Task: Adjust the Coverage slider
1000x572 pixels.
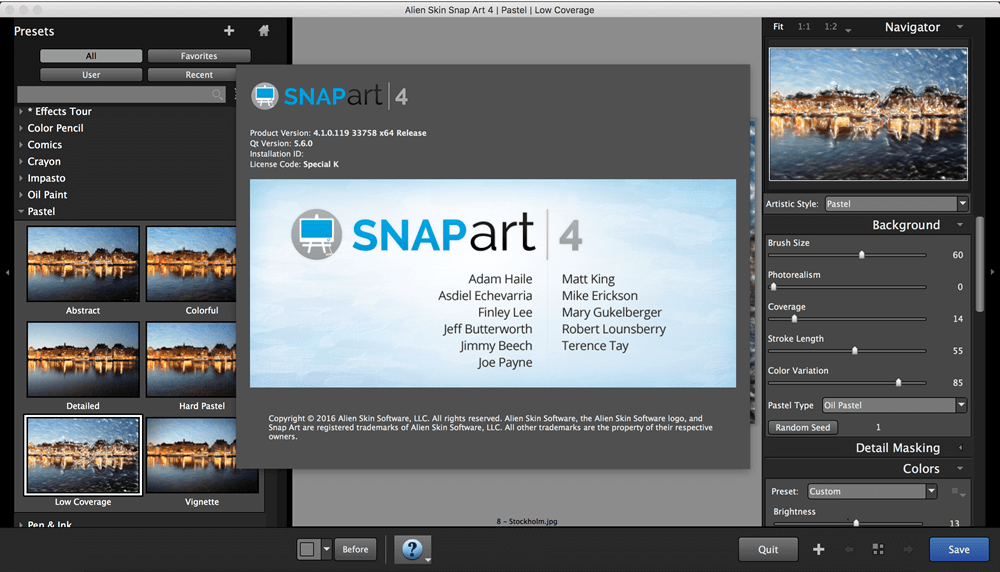Action: [794, 318]
